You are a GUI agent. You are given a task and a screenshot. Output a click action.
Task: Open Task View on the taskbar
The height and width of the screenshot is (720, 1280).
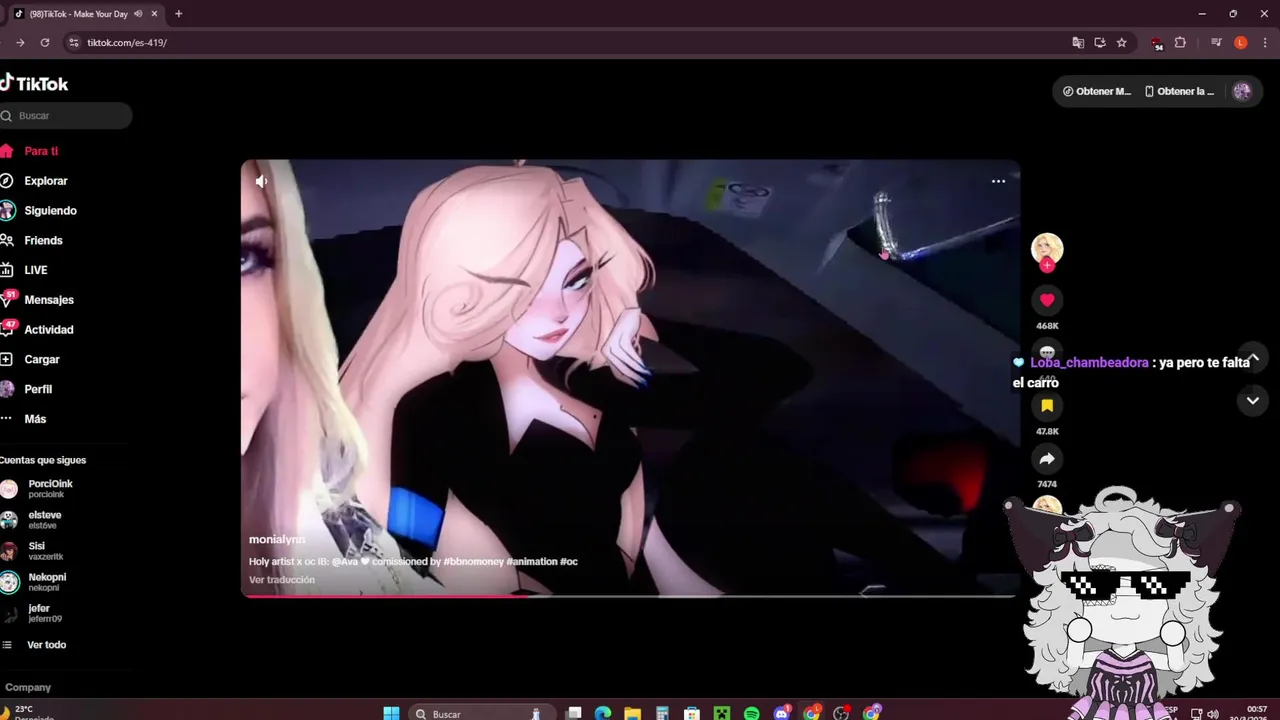574,713
